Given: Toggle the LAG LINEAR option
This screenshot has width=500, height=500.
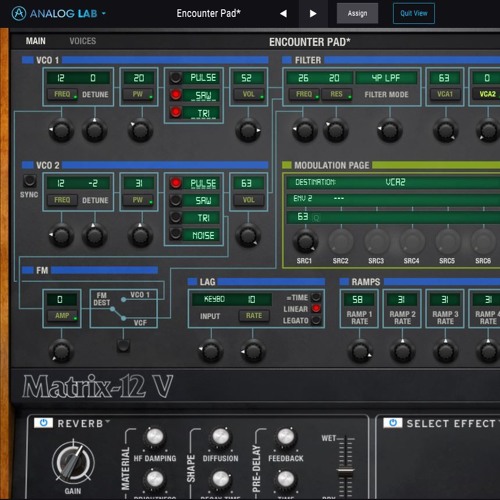Looking at the screenshot, I should point(316,309).
